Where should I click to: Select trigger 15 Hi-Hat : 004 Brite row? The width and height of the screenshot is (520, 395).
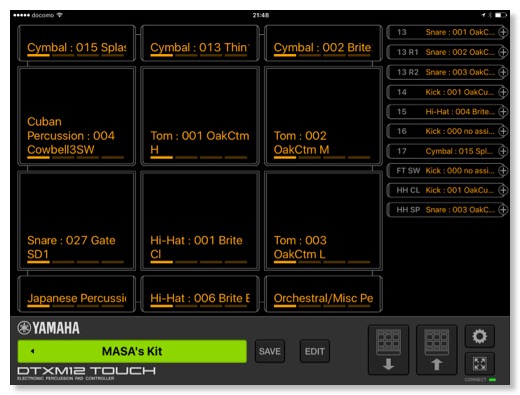coord(447,112)
